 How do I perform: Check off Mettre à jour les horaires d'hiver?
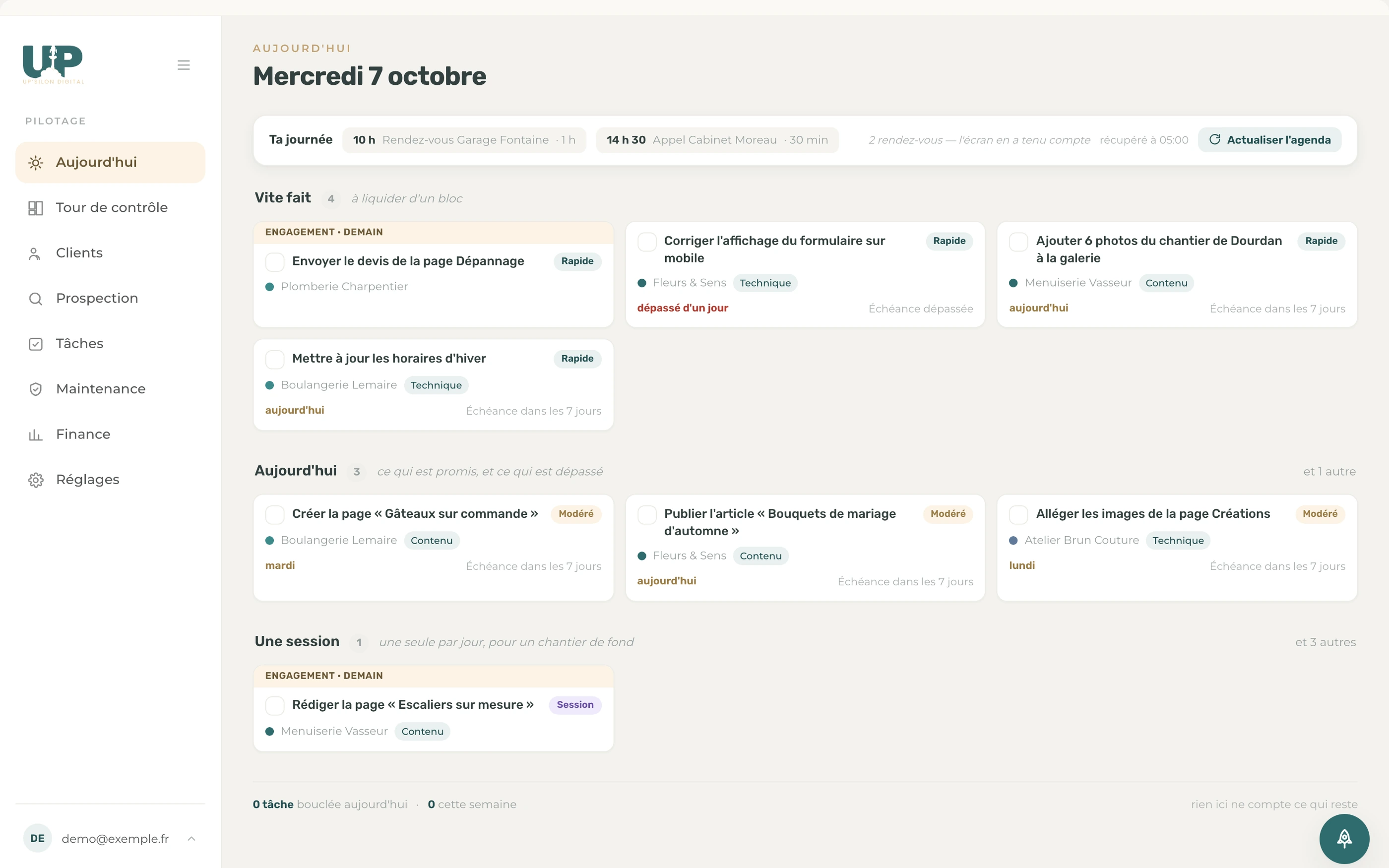(x=275, y=360)
